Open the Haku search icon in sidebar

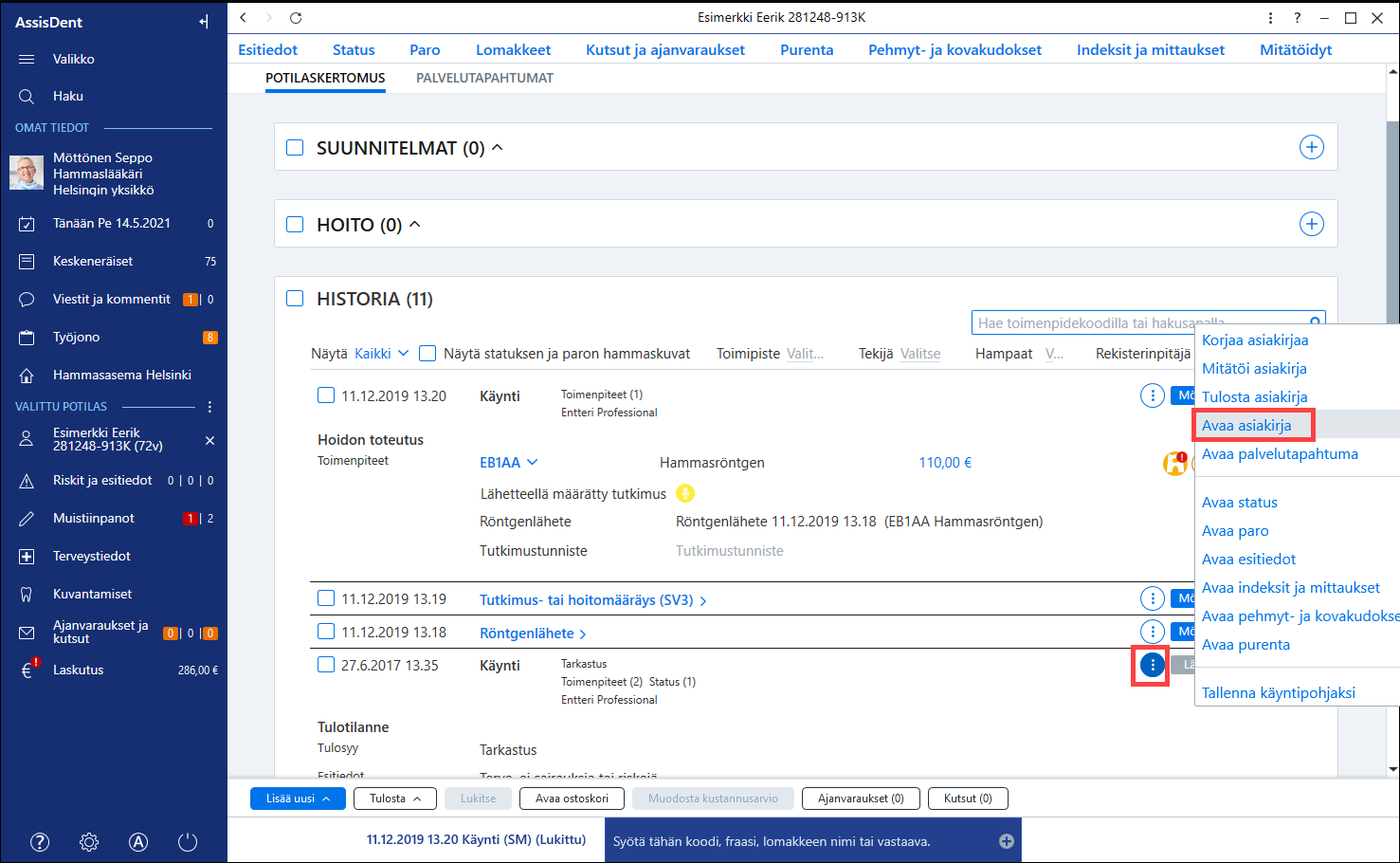[x=27, y=96]
